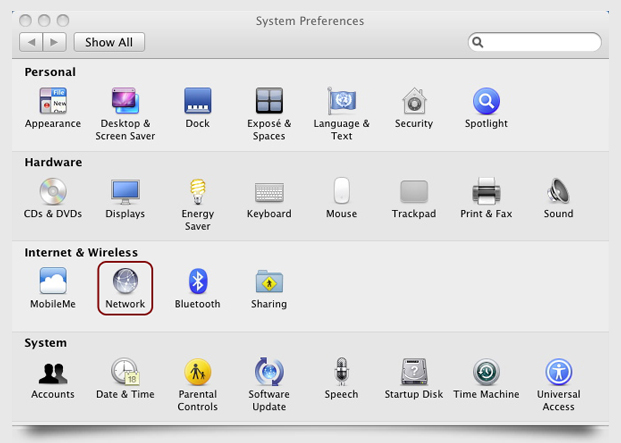
Task: Open the Mouse preferences
Action: 341,198
